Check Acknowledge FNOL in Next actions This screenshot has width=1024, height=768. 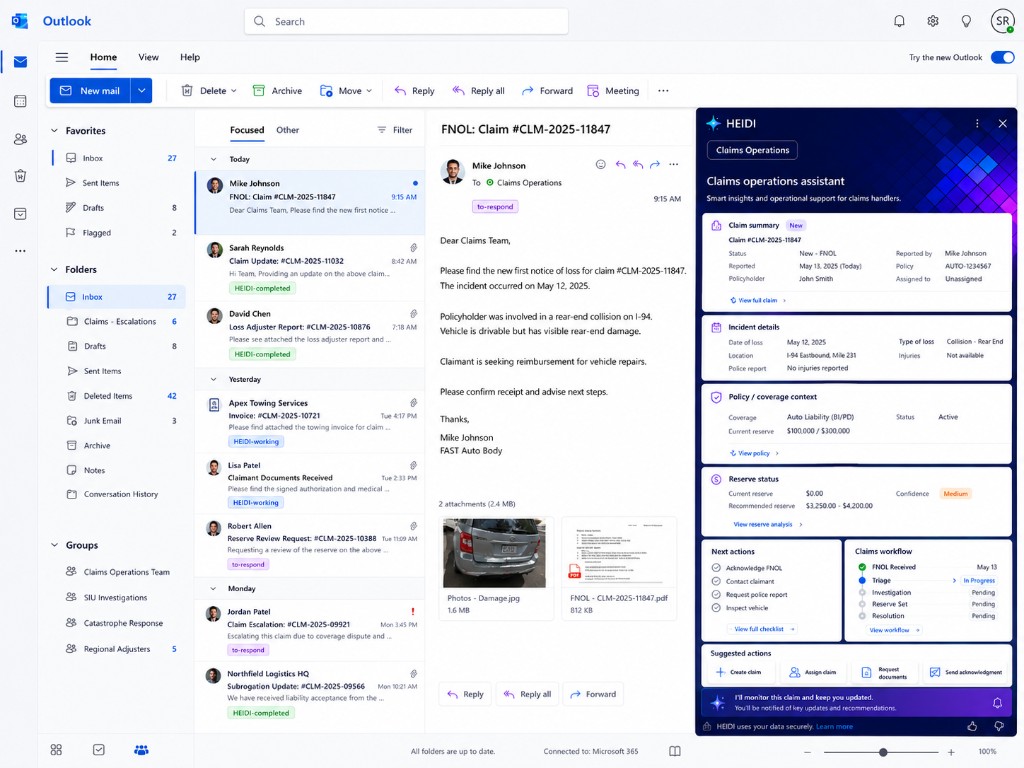click(x=716, y=568)
